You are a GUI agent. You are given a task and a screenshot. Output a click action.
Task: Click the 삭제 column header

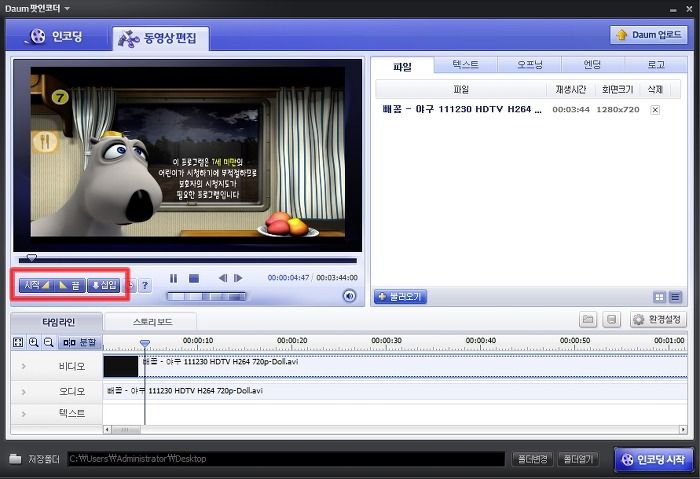(655, 90)
